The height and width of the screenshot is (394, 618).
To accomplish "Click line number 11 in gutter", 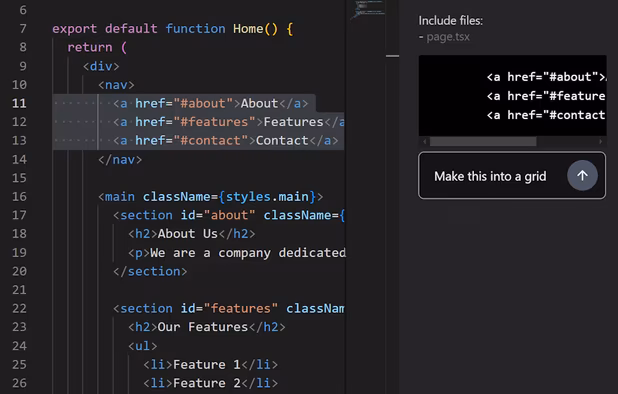I will (19, 103).
